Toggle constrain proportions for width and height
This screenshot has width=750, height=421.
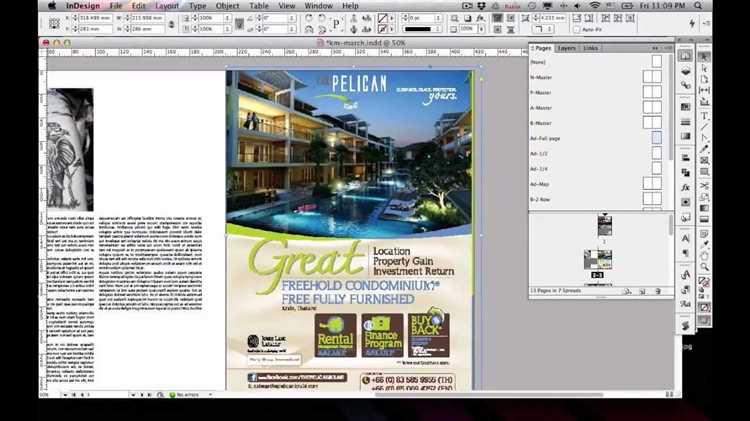pos(171,23)
